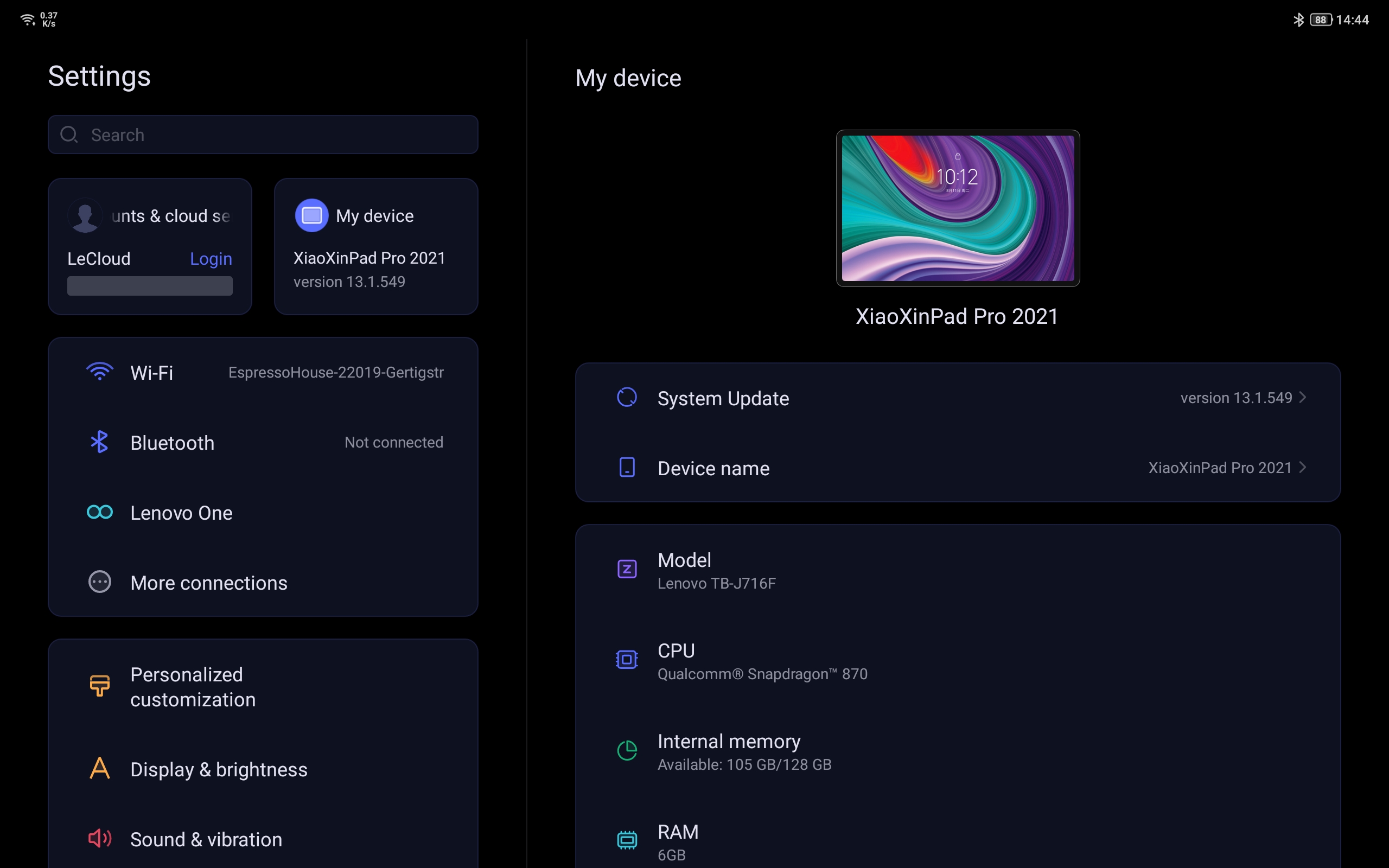This screenshot has width=1389, height=868.
Task: Open the My device card
Action: [376, 246]
